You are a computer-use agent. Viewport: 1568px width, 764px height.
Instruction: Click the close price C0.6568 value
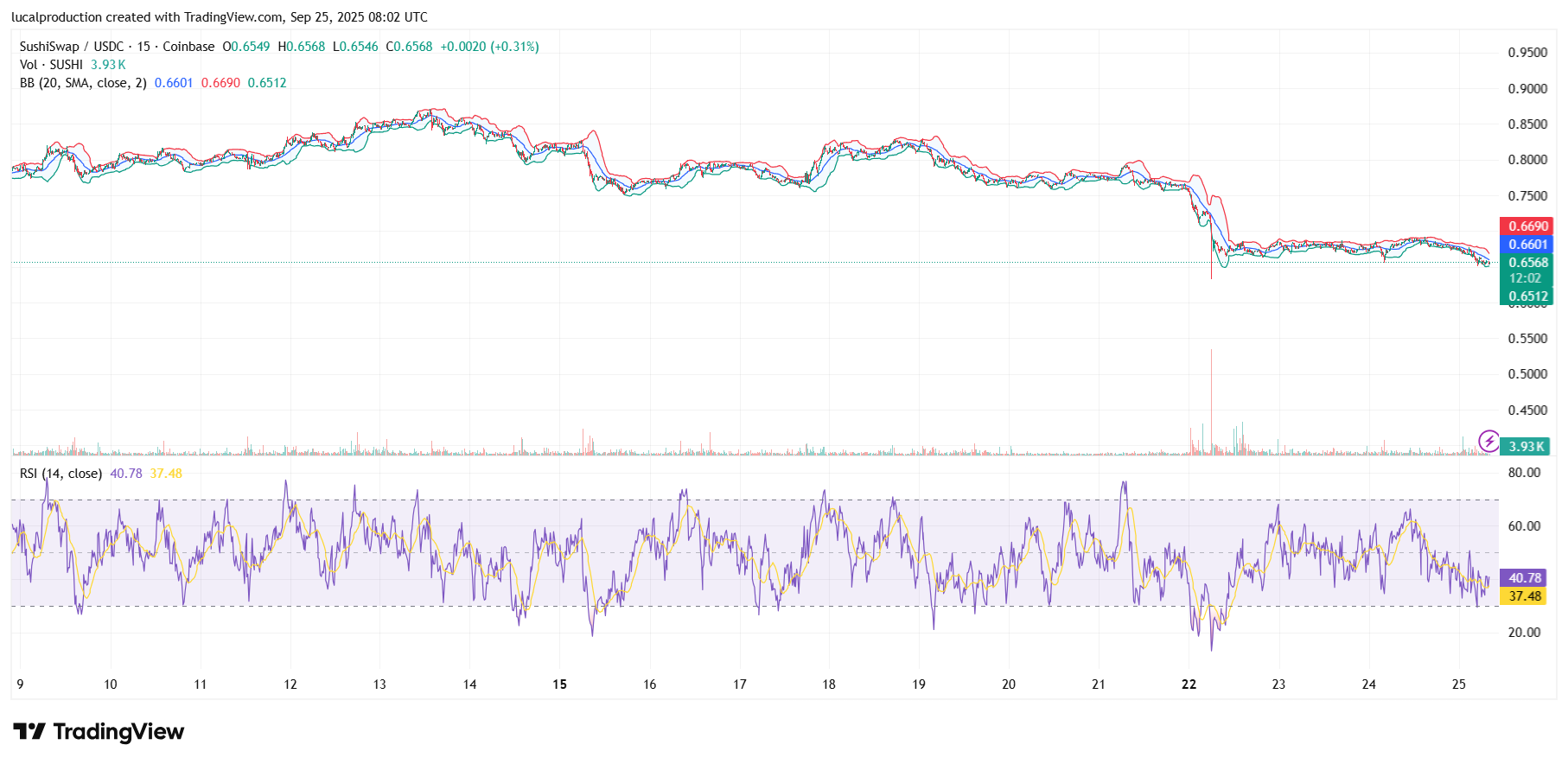click(409, 47)
